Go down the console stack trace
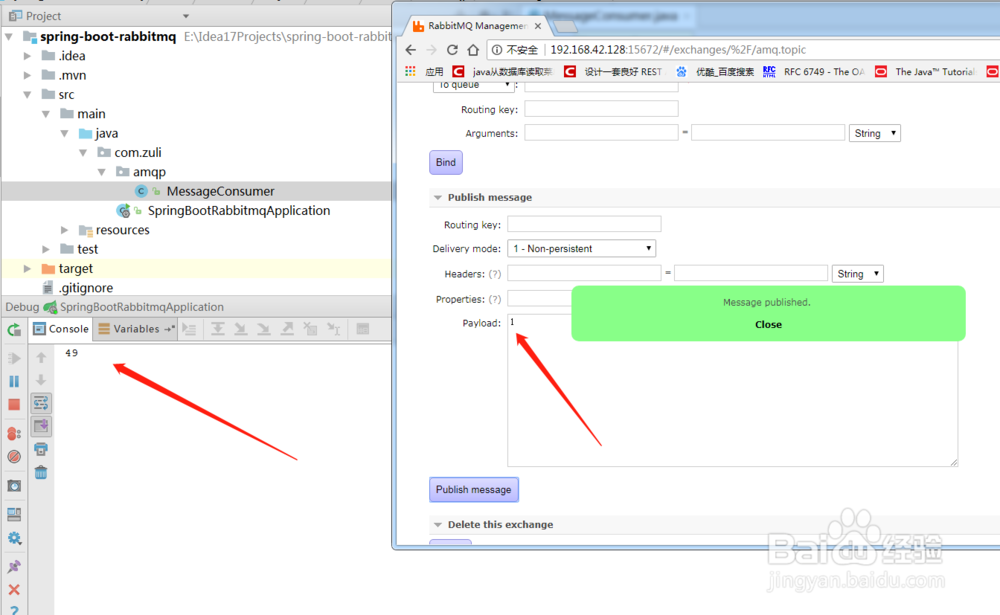Viewport: 1000px width, 615px height. [41, 380]
